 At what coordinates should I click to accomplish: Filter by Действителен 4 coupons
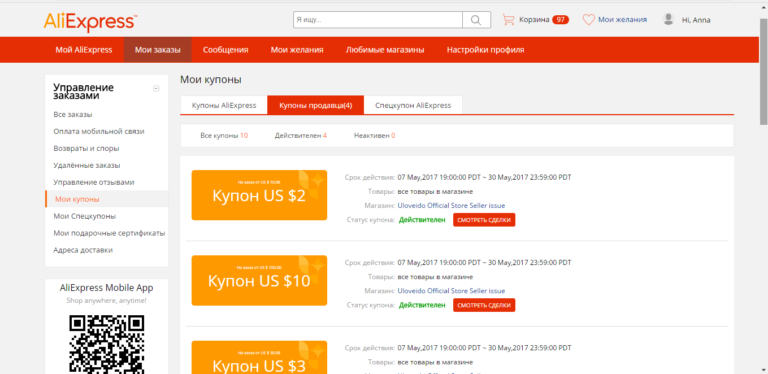[301, 136]
